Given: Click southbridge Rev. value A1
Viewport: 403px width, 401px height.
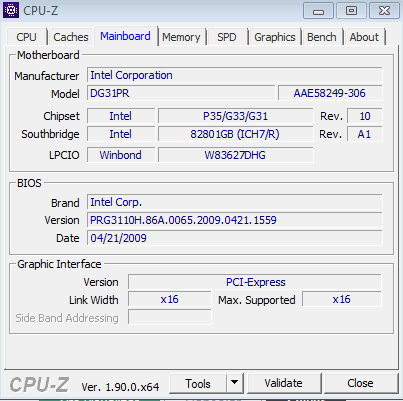Looking at the screenshot, I should coord(365,134).
